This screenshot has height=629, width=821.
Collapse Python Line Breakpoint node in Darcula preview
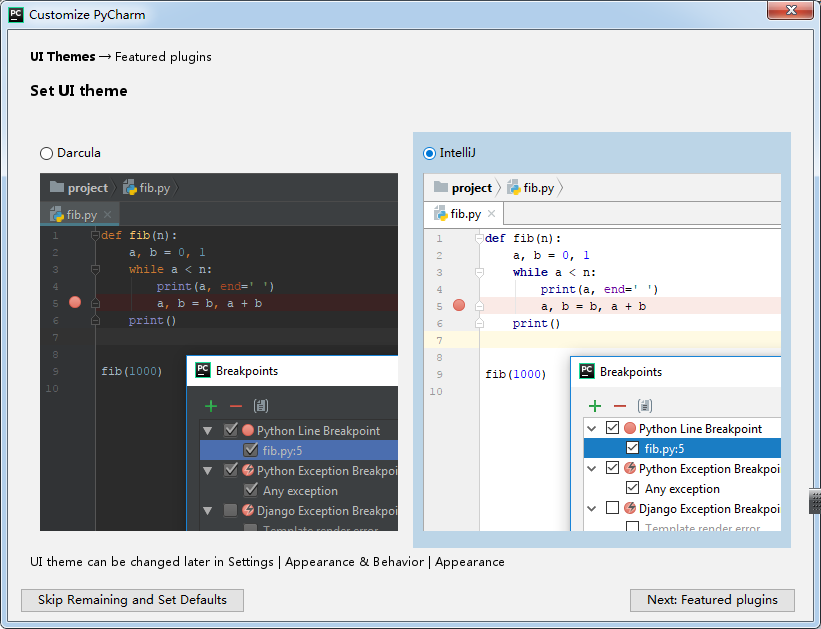(x=208, y=431)
